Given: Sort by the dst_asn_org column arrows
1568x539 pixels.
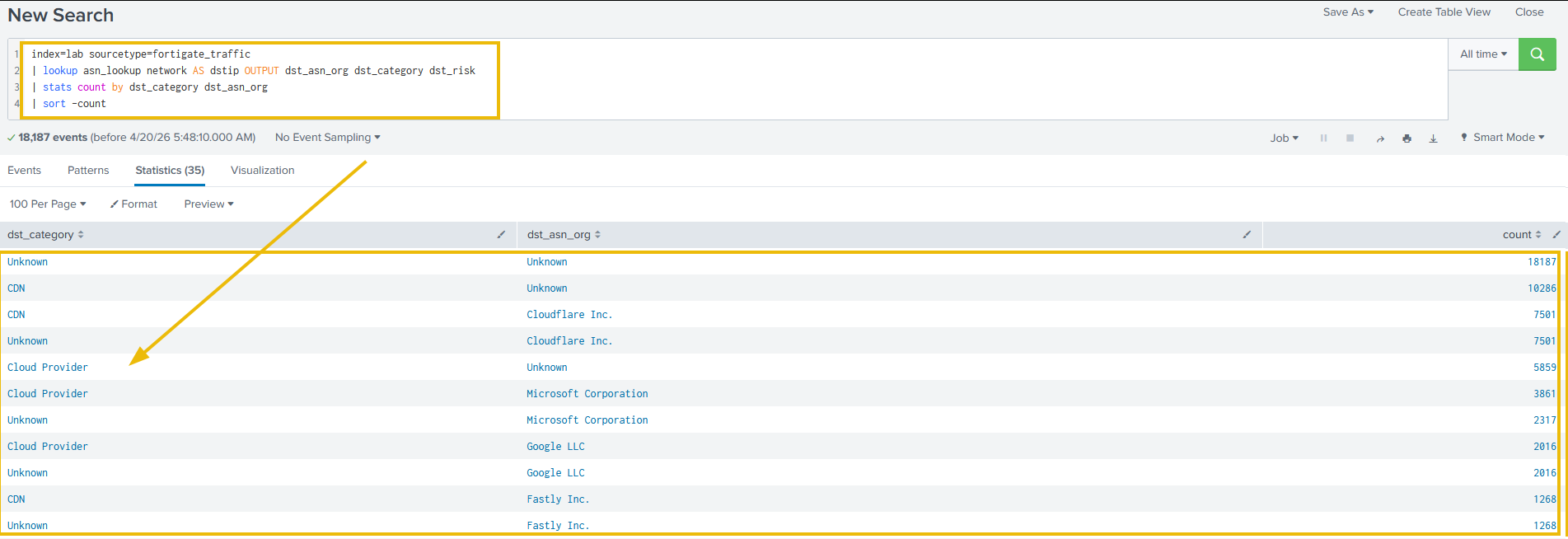Looking at the screenshot, I should point(597,235).
